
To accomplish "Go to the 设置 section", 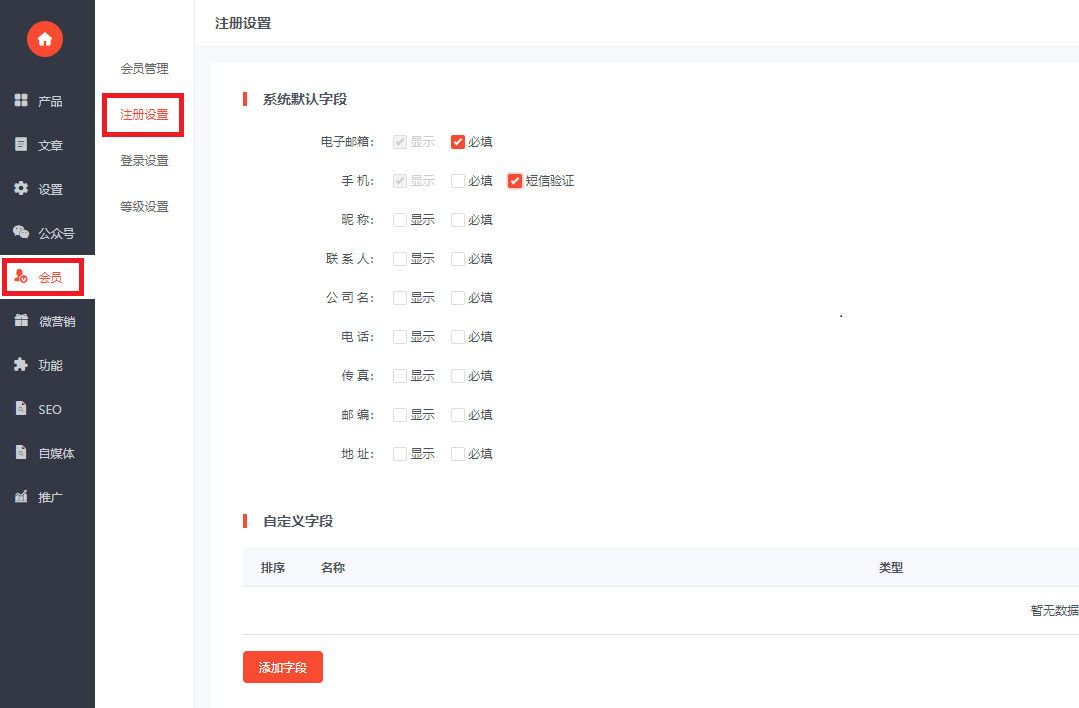I will coord(50,189).
